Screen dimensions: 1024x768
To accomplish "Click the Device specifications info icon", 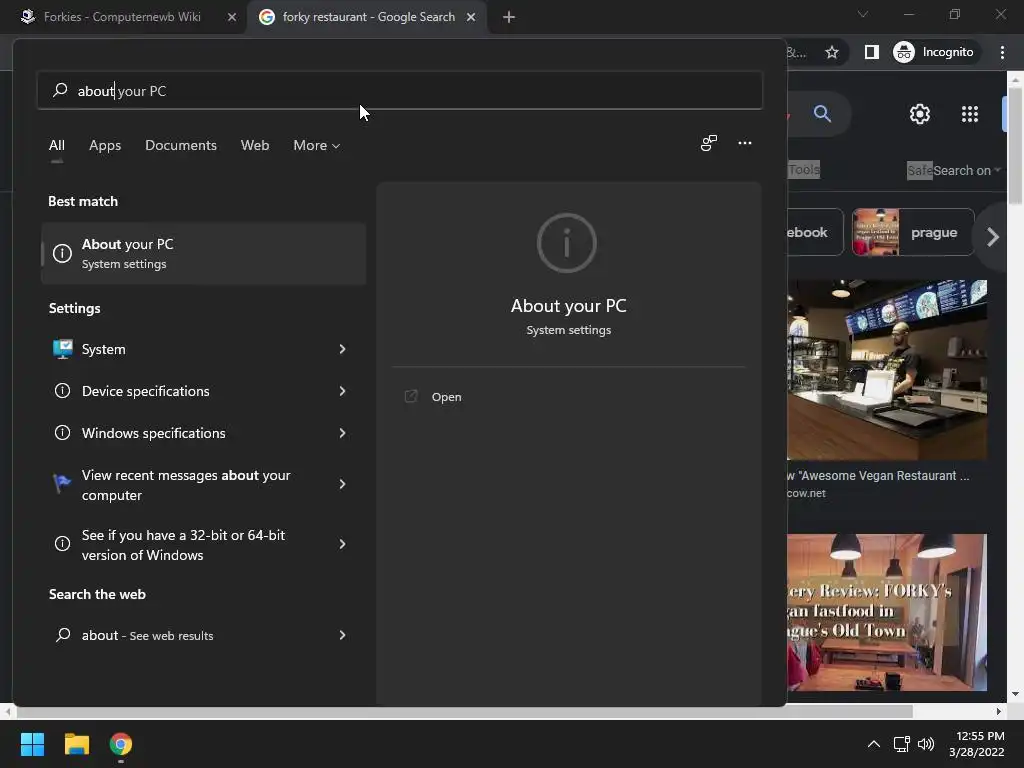I will pyautogui.click(x=62, y=391).
